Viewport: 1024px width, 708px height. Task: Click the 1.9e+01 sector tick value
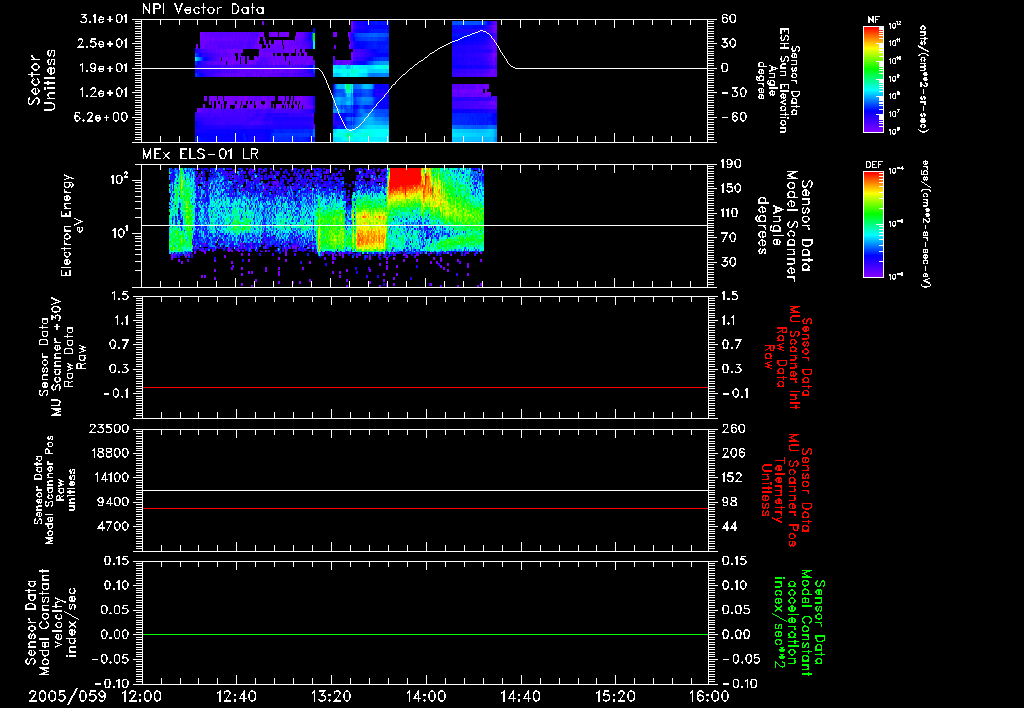(104, 68)
